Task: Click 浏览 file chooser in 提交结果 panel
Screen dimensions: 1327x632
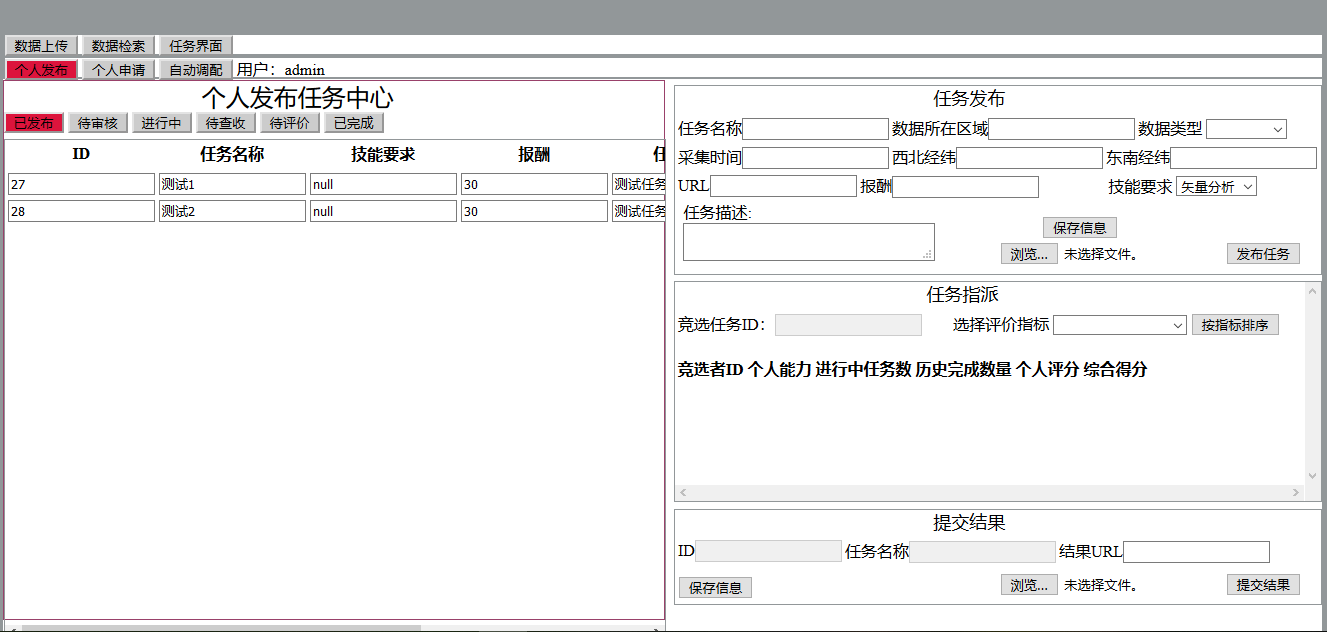Action: pos(1028,585)
